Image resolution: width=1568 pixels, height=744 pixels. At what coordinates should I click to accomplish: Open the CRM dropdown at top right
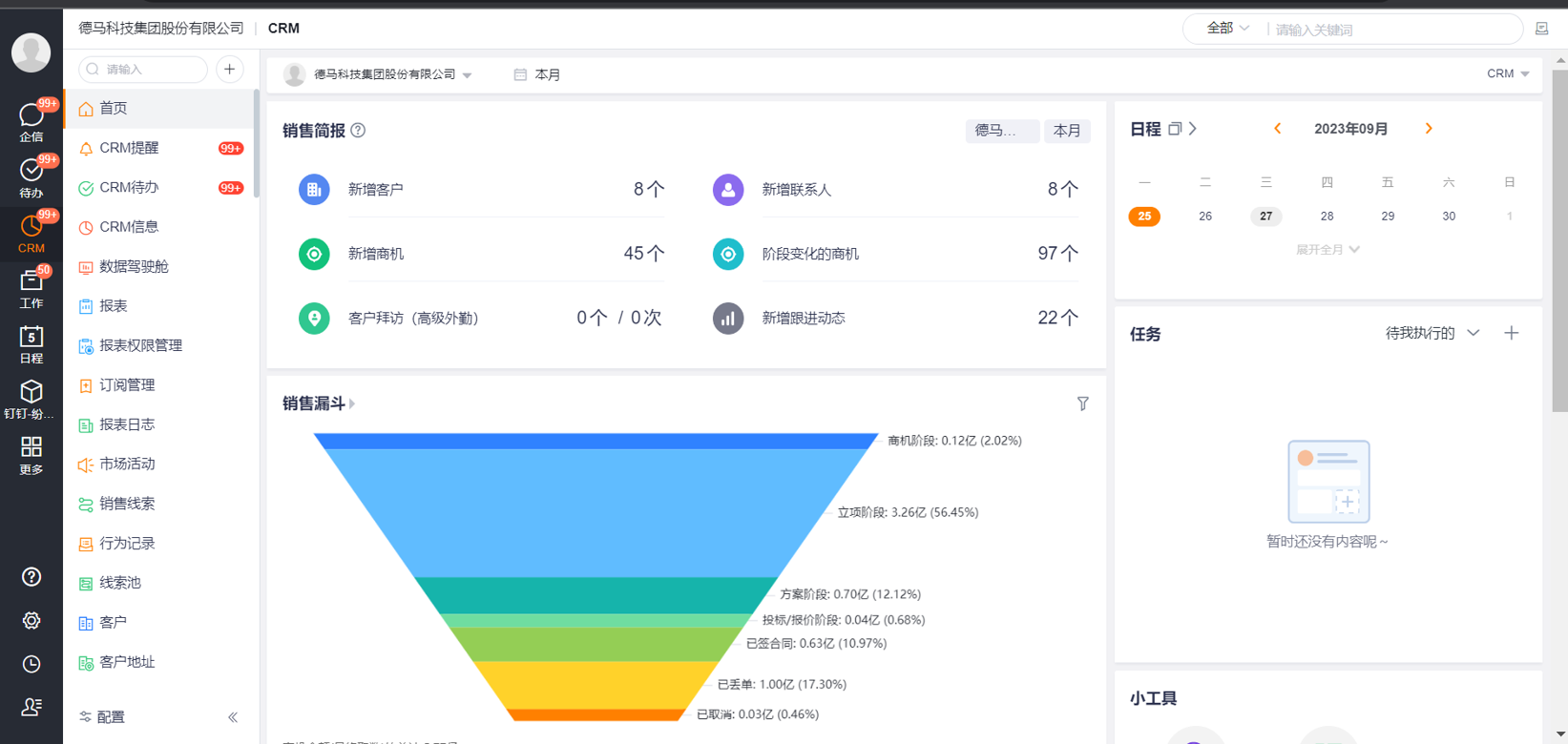(1507, 73)
